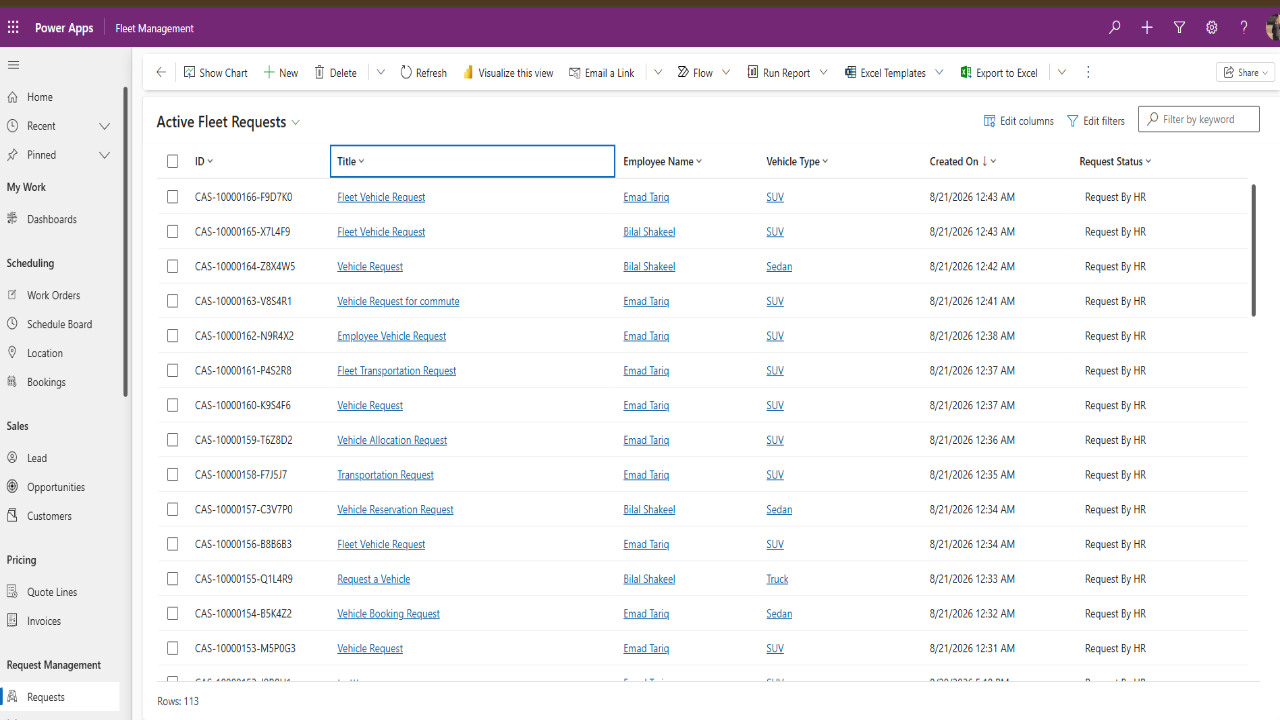Viewport: 1280px width, 720px height.
Task: Open the Email a Link dropdown arrow
Action: pyautogui.click(x=658, y=72)
